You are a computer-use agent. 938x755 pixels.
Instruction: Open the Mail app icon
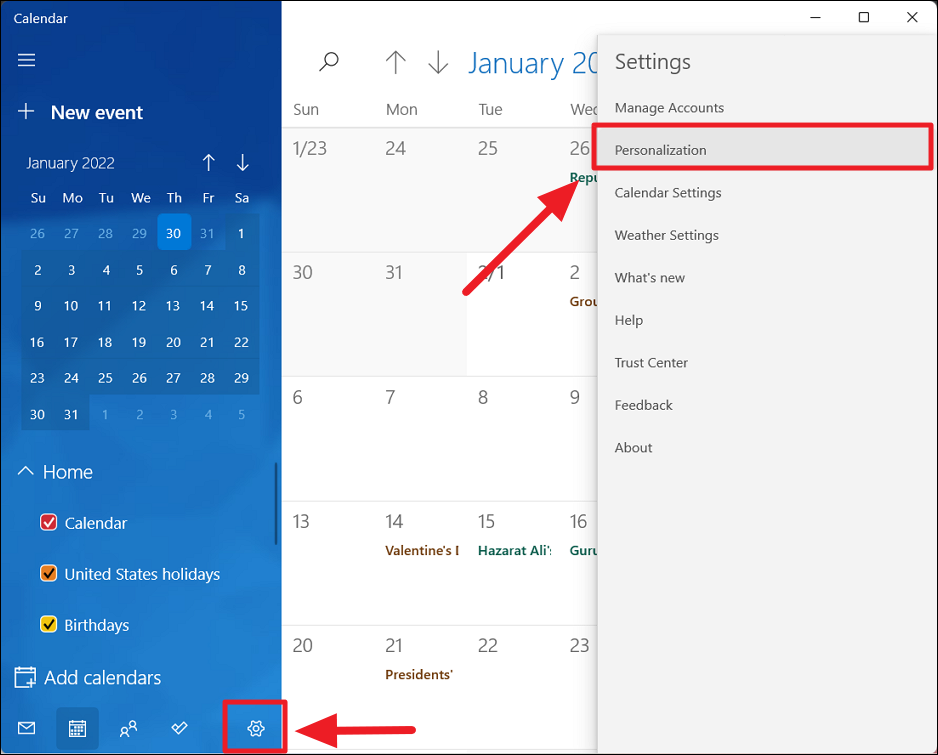click(x=25, y=729)
